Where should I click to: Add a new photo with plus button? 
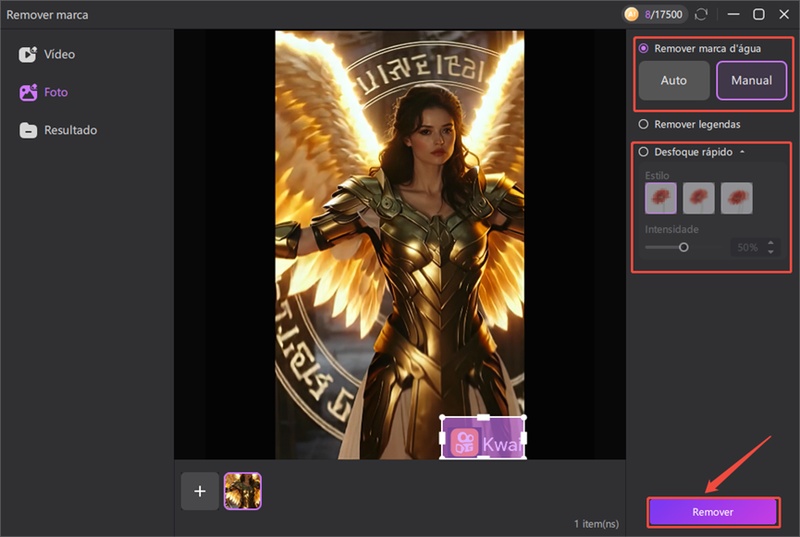[200, 491]
